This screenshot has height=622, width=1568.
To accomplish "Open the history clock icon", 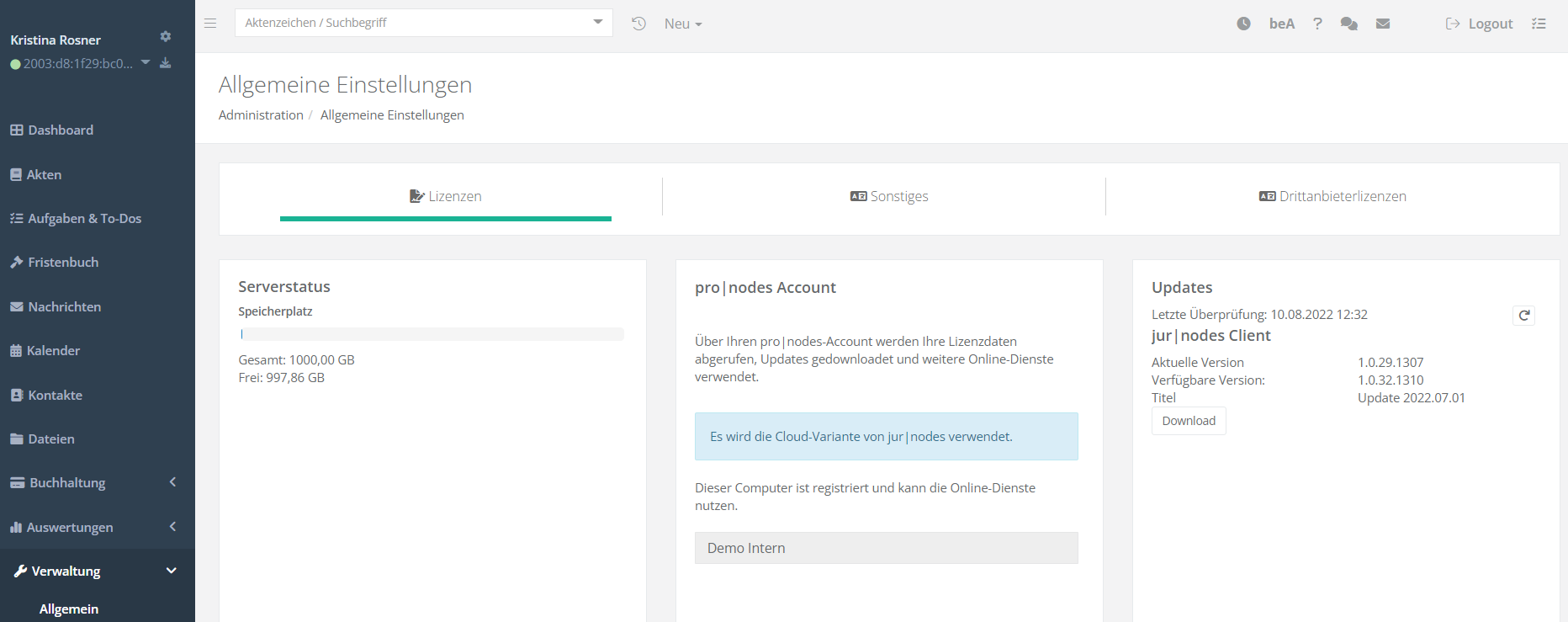I will (x=638, y=24).
